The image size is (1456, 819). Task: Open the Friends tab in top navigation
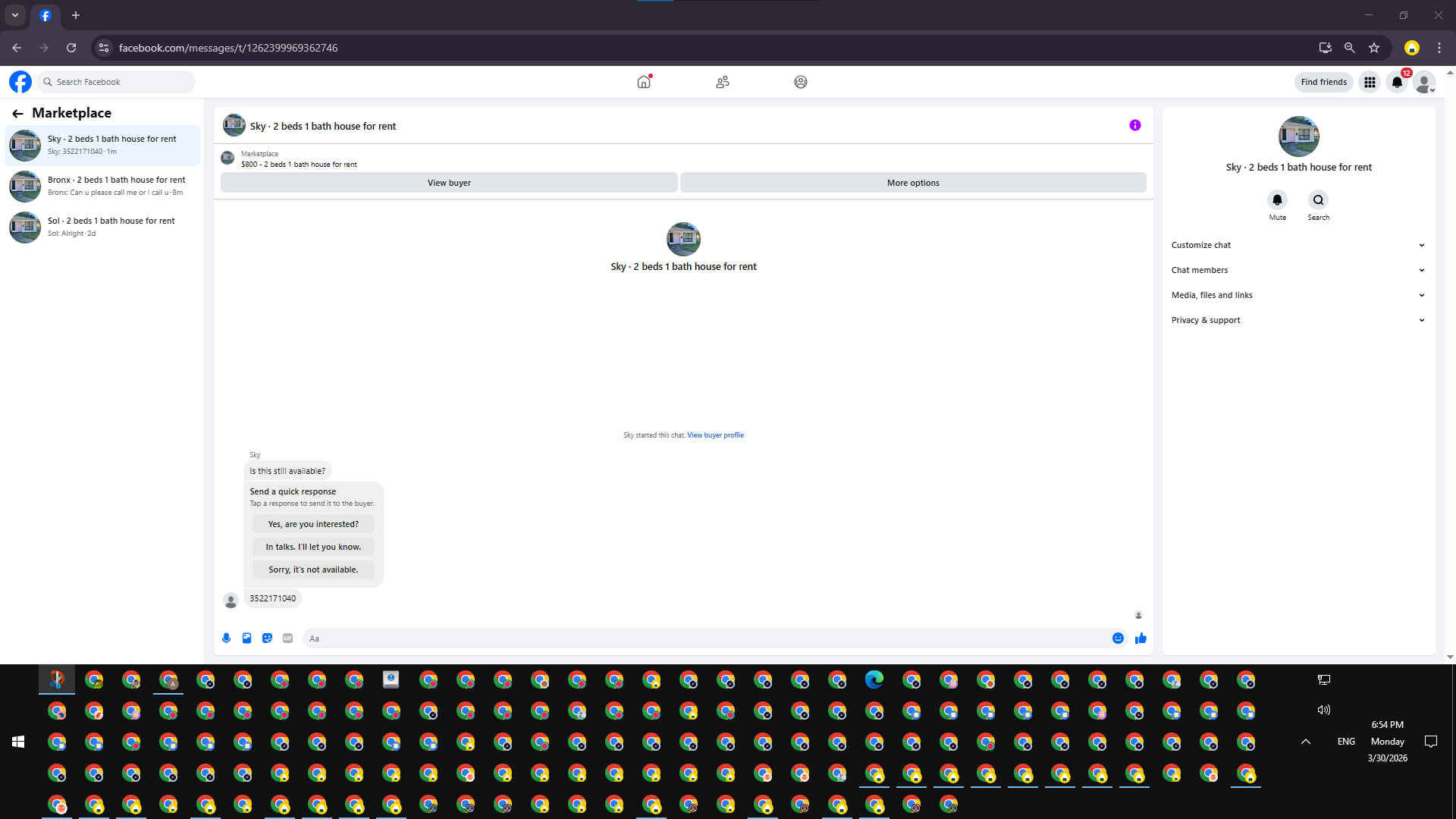(722, 82)
